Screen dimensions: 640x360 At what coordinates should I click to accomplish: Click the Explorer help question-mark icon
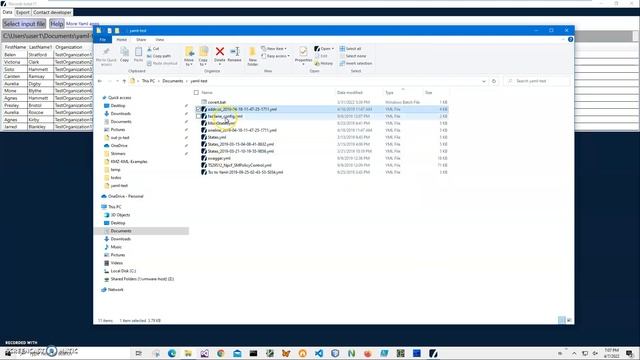tap(570, 40)
